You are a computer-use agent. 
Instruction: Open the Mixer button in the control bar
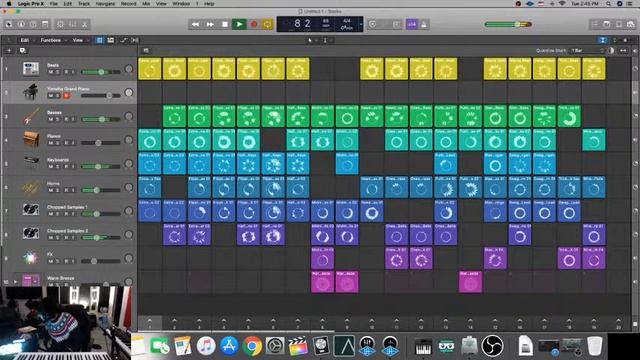pyautogui.click(x=73, y=24)
